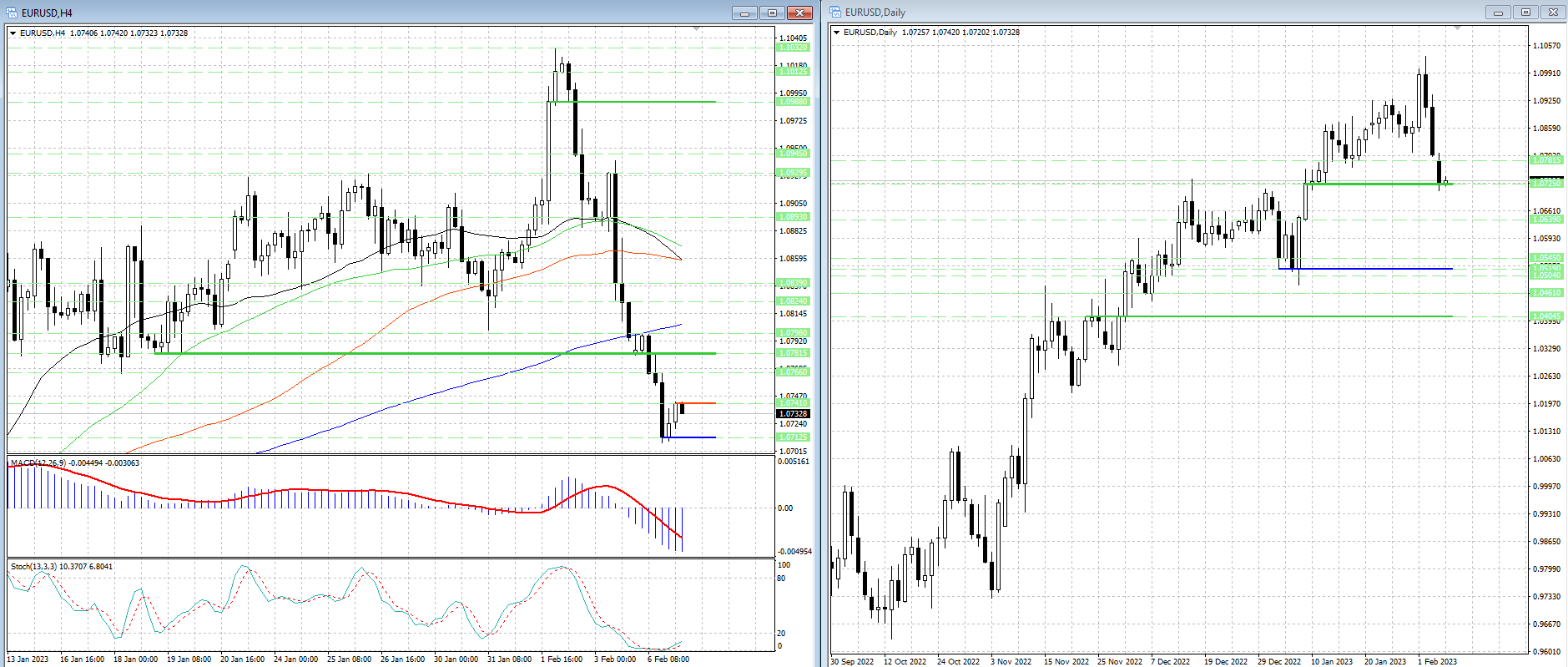
Task: Minimize the EURUSD,Daily chart window
Action: click(1498, 12)
